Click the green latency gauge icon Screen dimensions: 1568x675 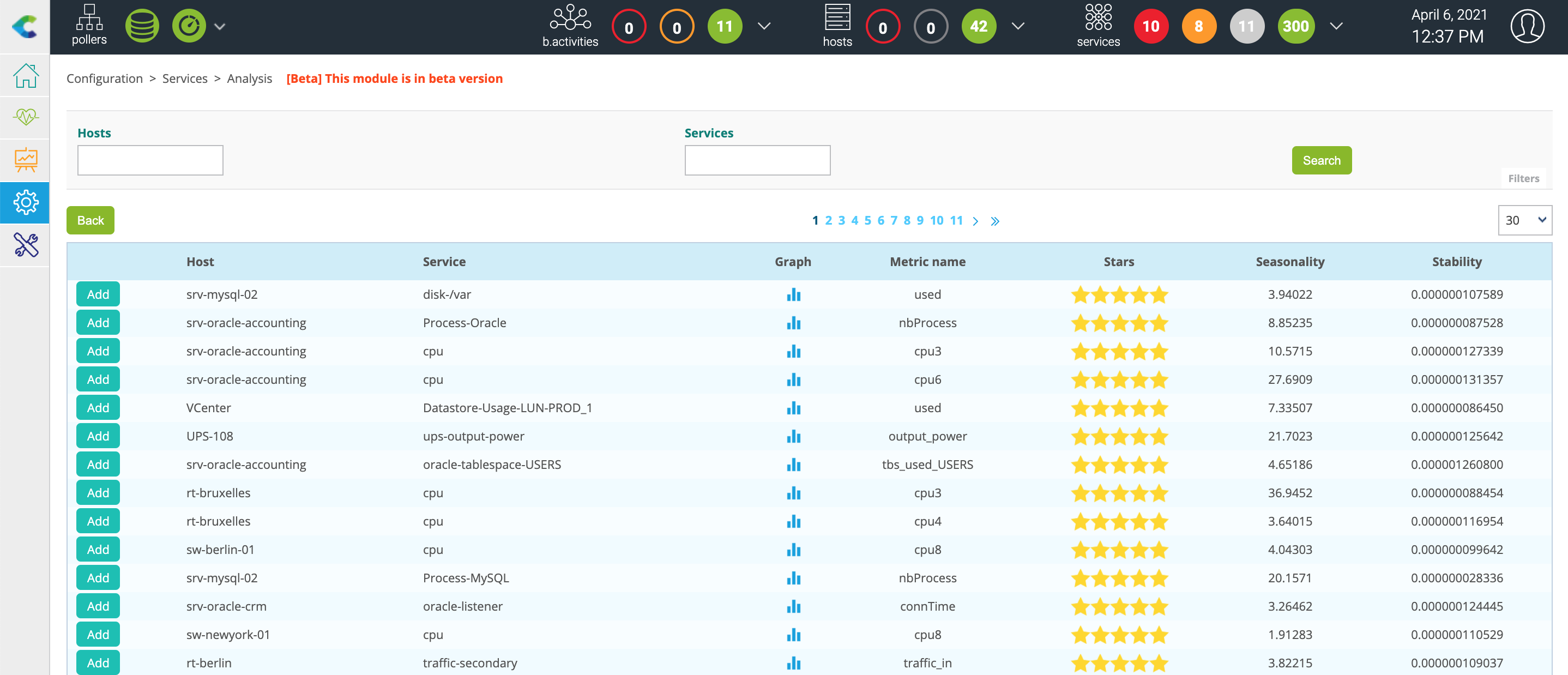(189, 26)
